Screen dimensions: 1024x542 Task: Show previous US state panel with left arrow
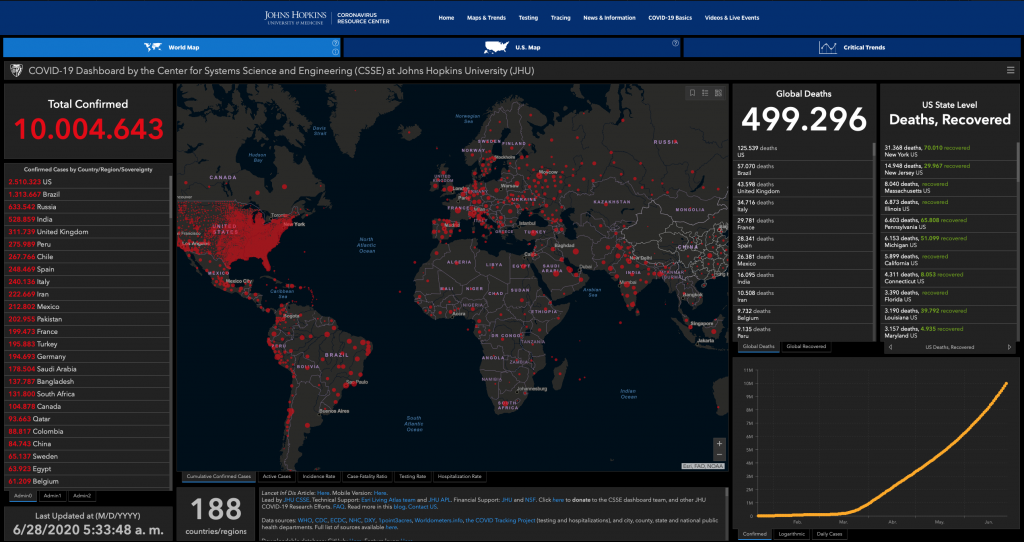coord(890,347)
